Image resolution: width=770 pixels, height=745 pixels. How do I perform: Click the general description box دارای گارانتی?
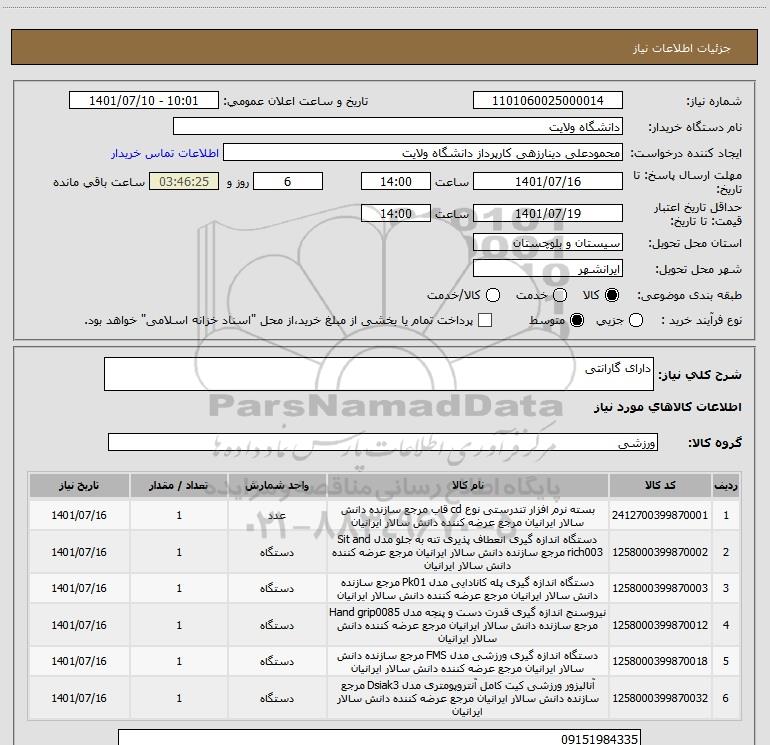[379, 374]
